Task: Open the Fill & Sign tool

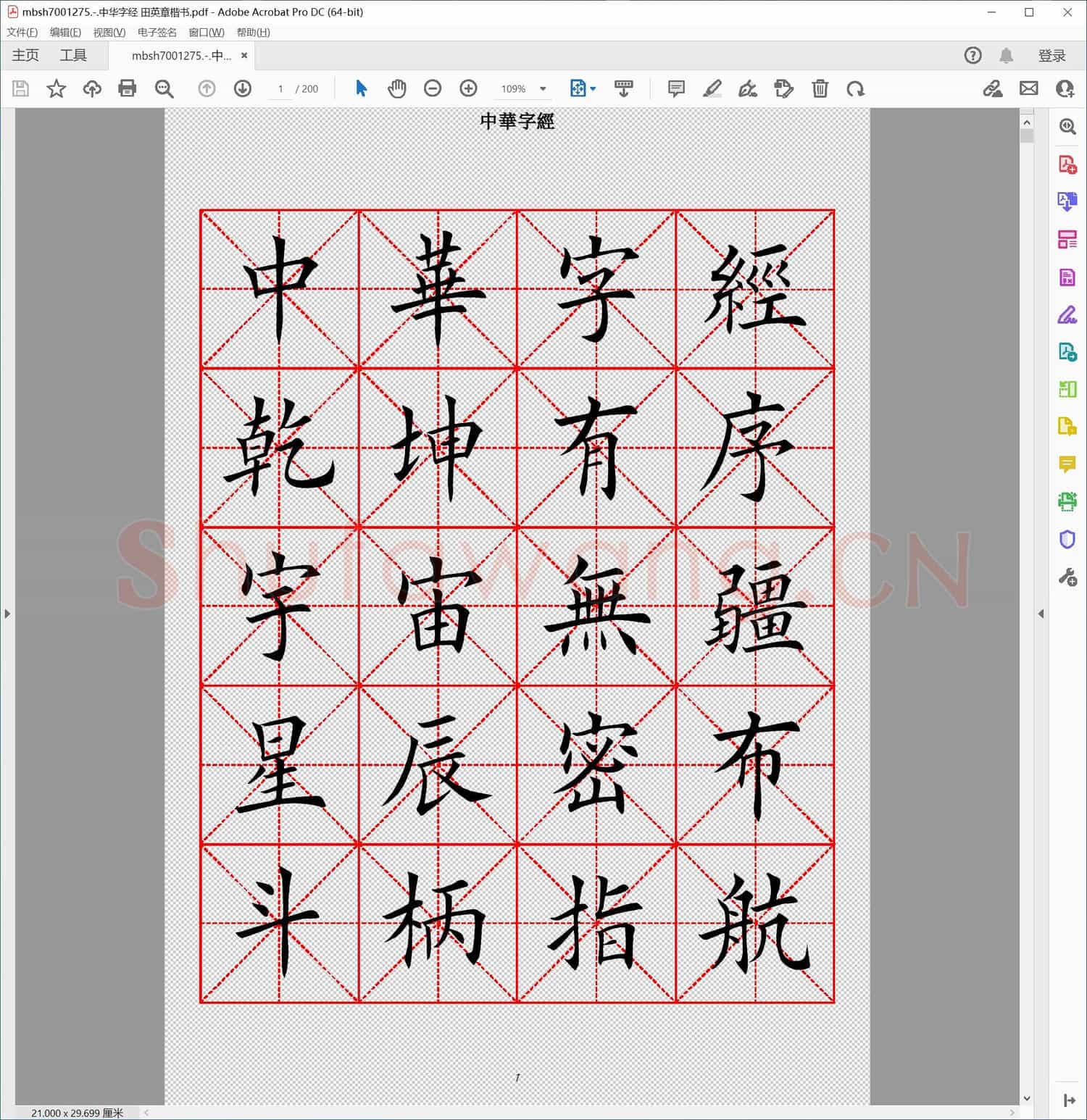Action: point(1067,314)
